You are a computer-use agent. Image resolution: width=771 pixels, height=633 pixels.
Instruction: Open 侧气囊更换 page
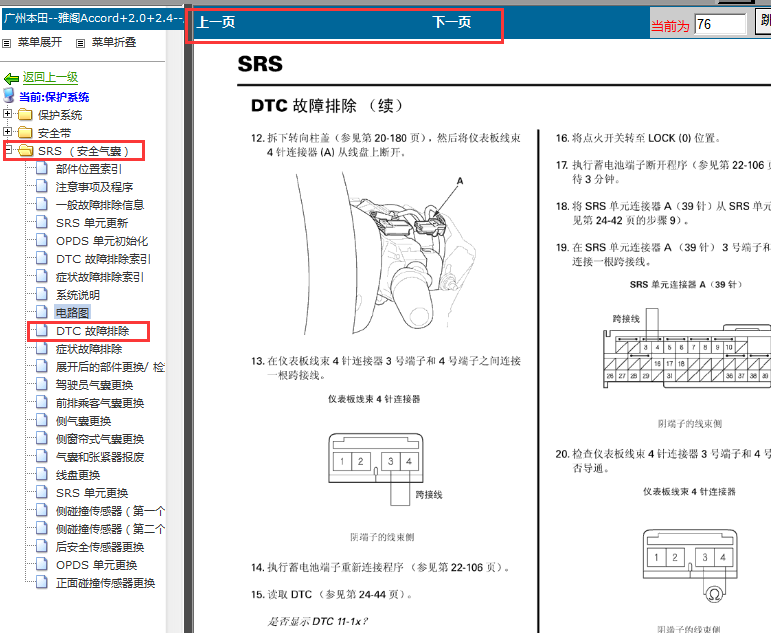[x=84, y=422]
